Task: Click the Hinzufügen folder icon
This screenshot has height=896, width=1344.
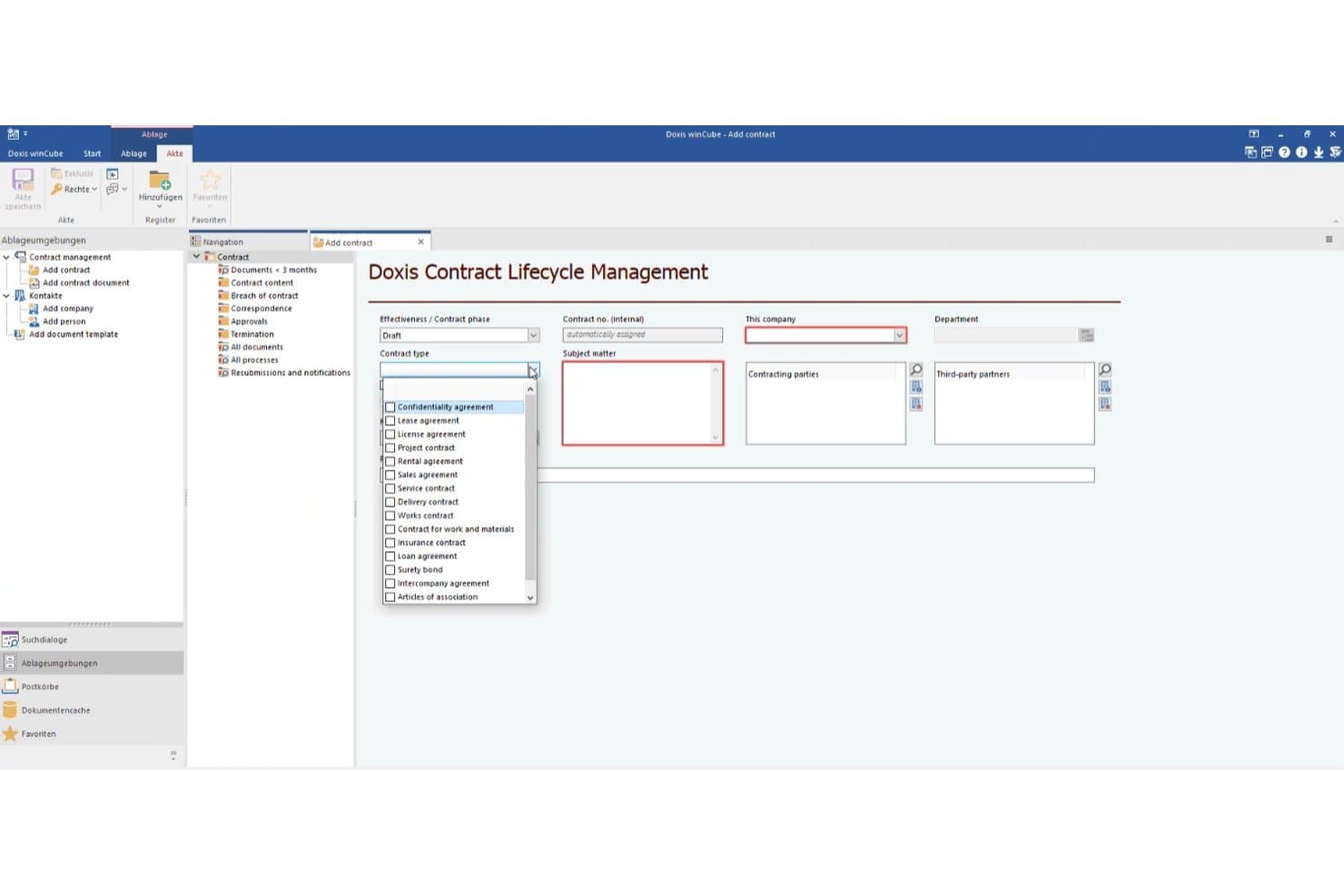Action: point(160,180)
